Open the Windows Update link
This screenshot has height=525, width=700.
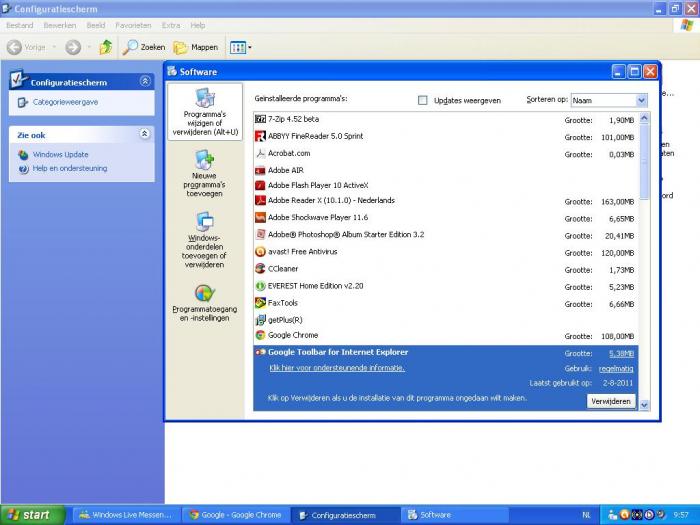coord(60,154)
